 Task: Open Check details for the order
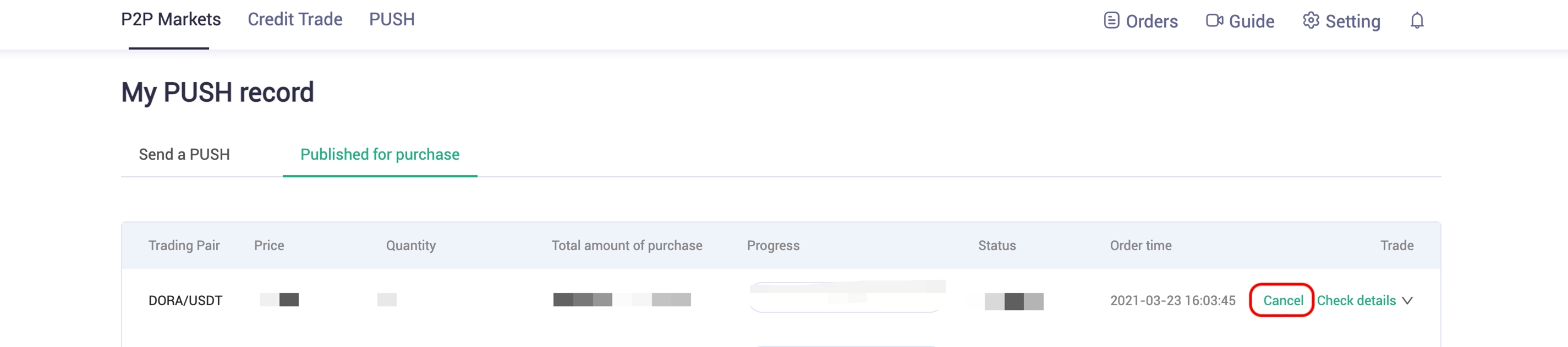point(1356,301)
